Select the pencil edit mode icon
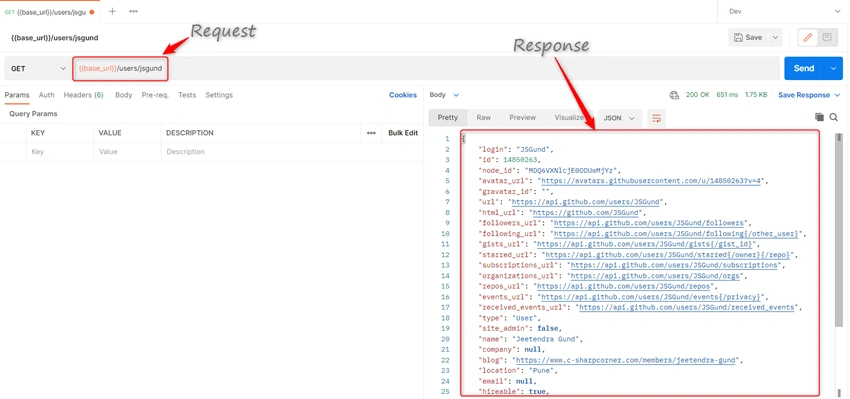850x399 pixels. pyautogui.click(x=808, y=37)
